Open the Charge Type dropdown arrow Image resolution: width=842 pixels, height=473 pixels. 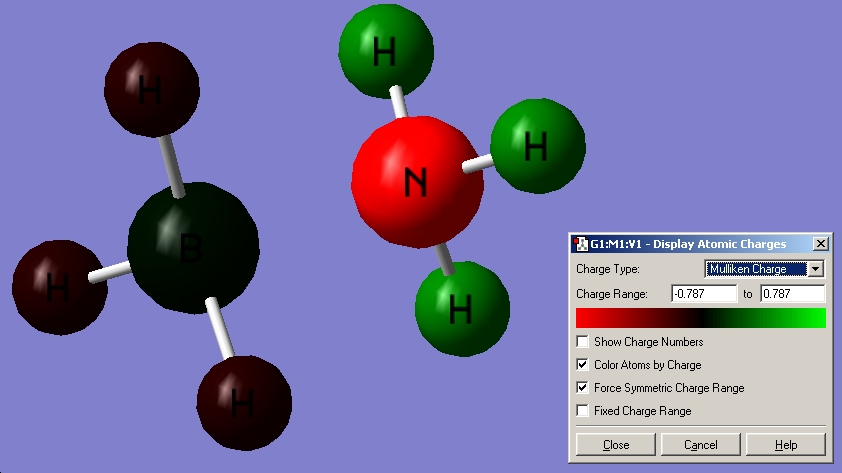pos(815,268)
